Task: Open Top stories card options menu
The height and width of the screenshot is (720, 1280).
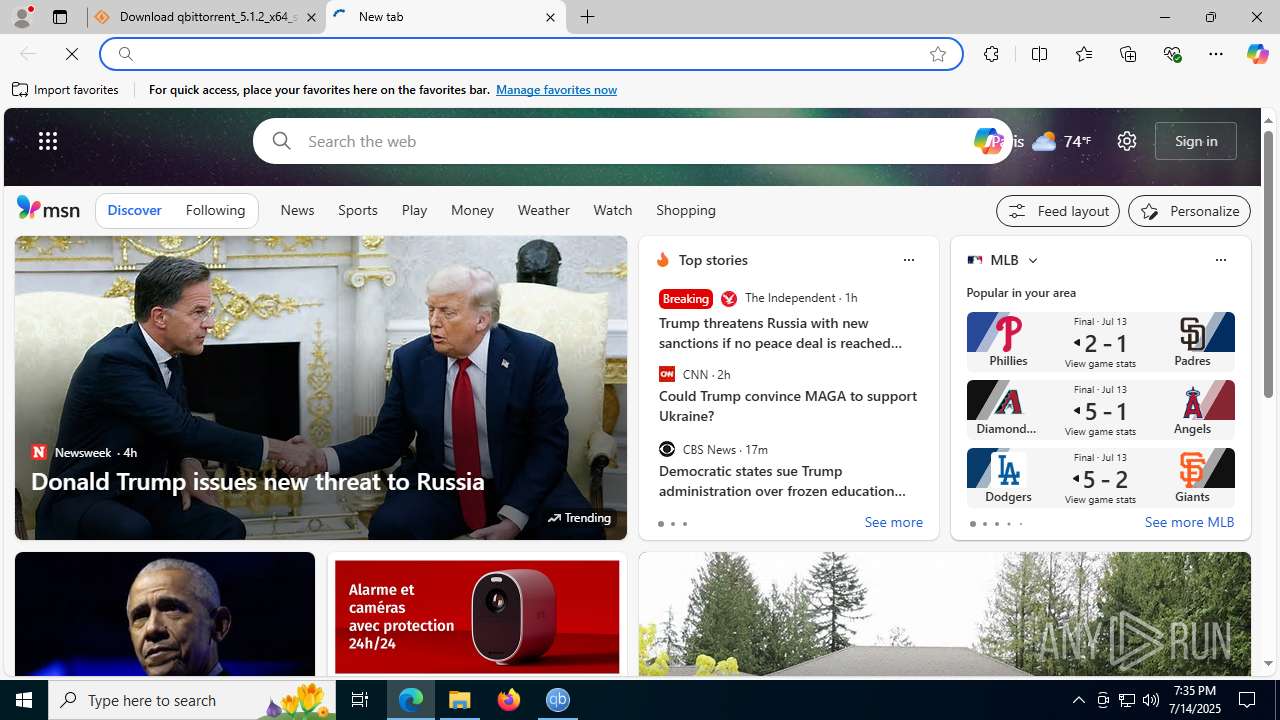Action: pos(908,260)
